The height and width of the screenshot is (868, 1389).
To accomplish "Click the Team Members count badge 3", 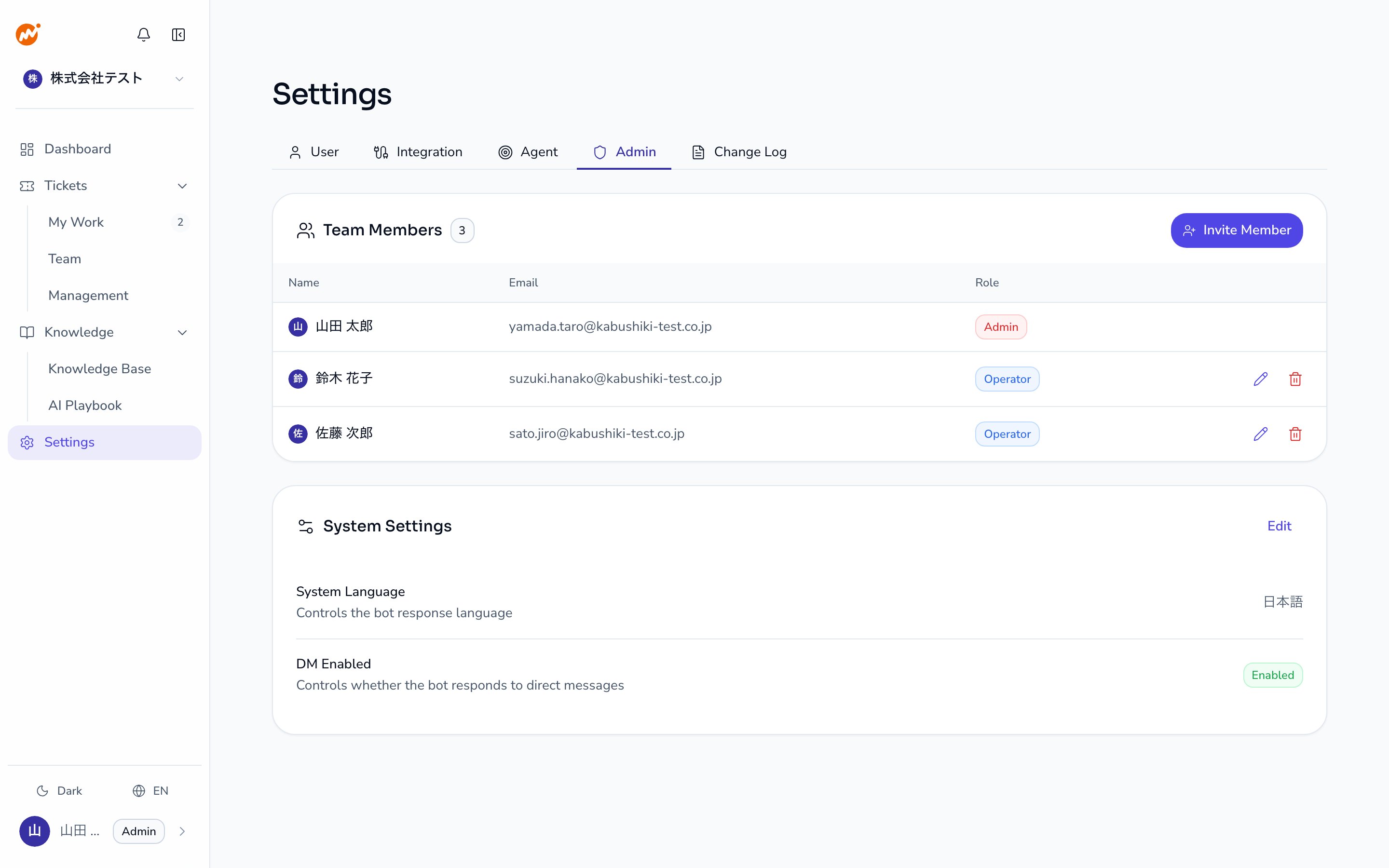I will pos(462,230).
